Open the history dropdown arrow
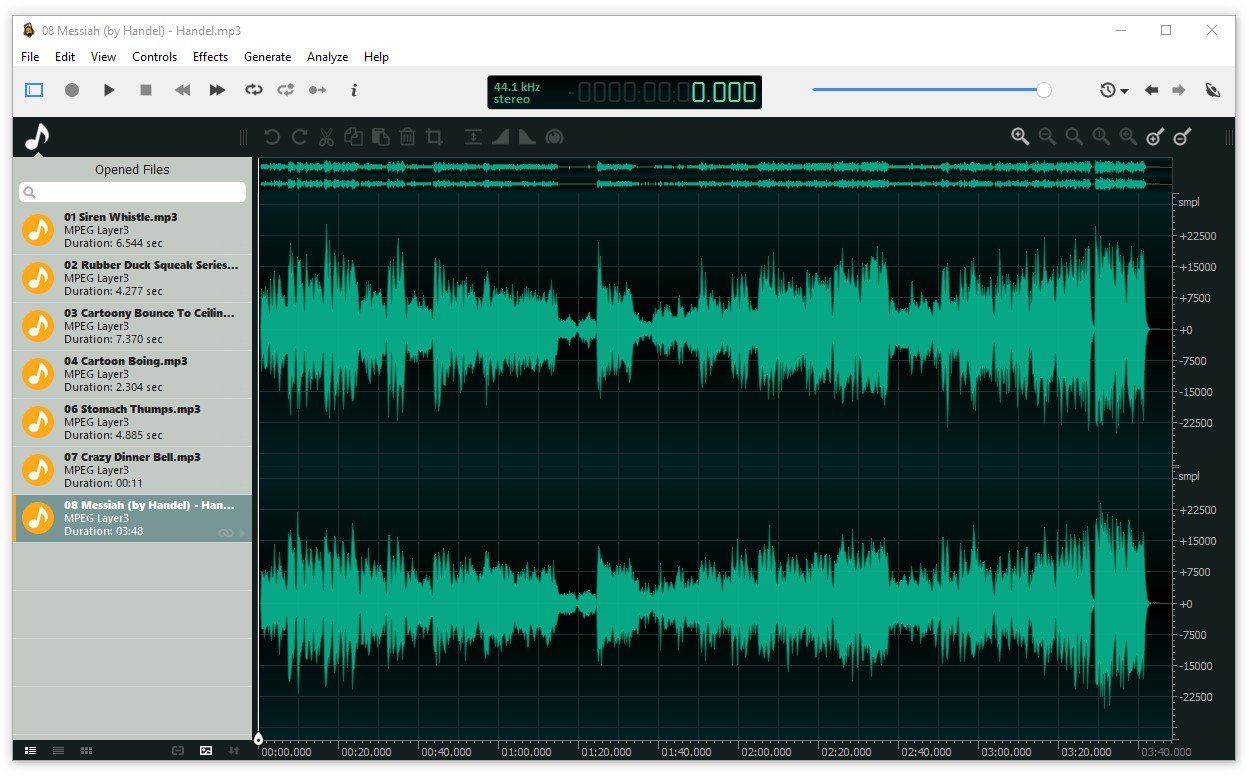Image resolution: width=1249 pixels, height=778 pixels. coord(1124,91)
